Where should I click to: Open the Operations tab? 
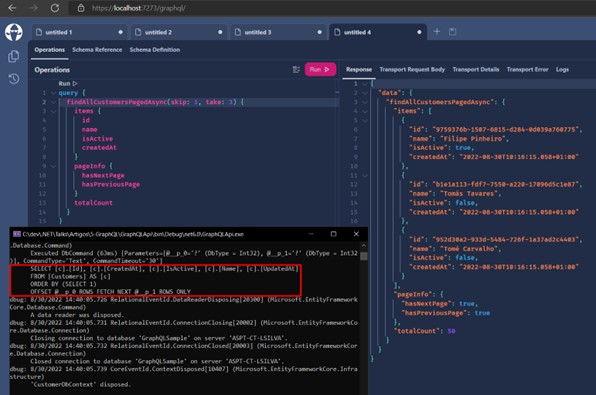pyautogui.click(x=49, y=50)
